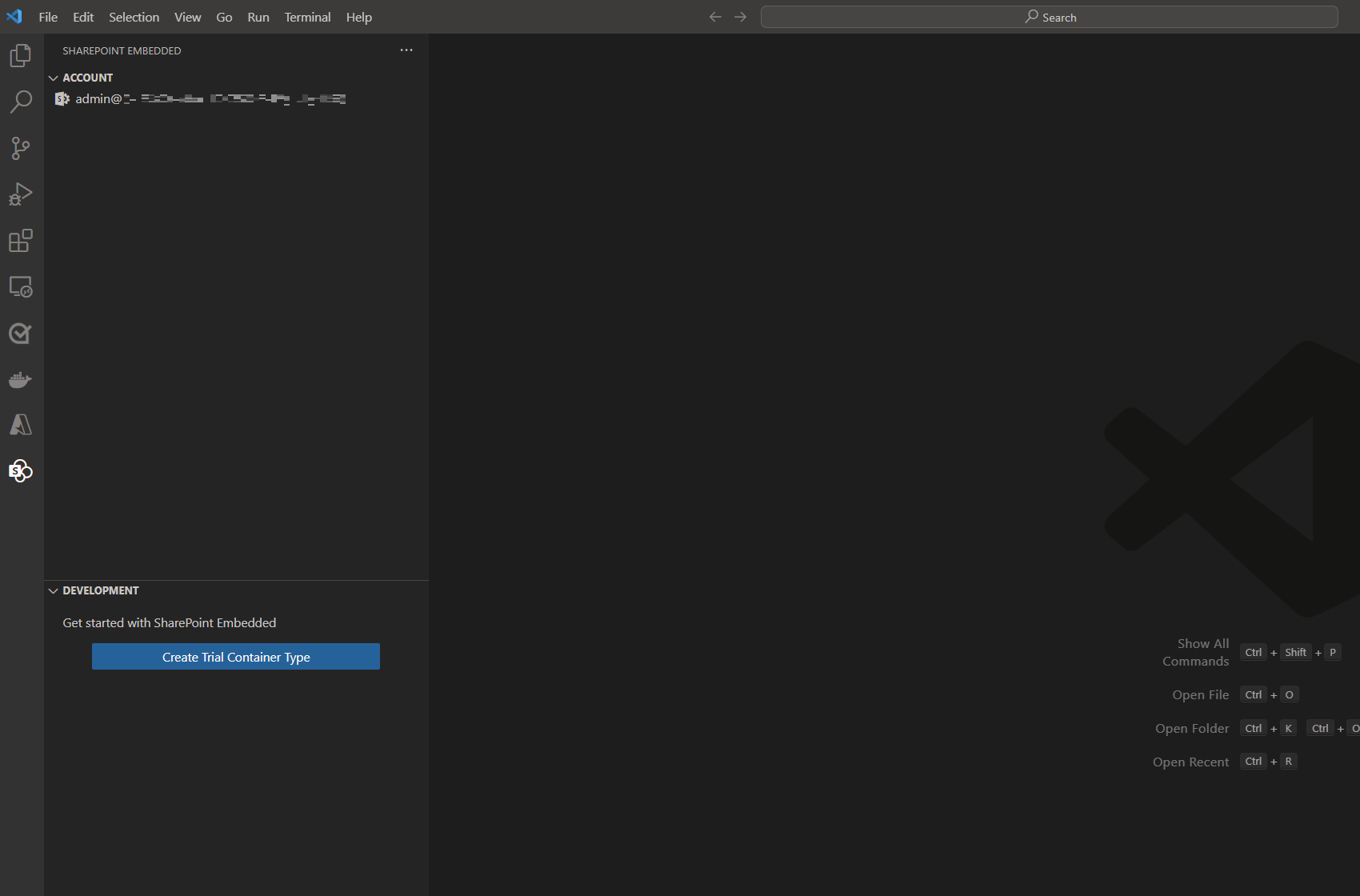The height and width of the screenshot is (896, 1360).
Task: Collapse the DEVELOPMENT section
Action: (x=54, y=590)
